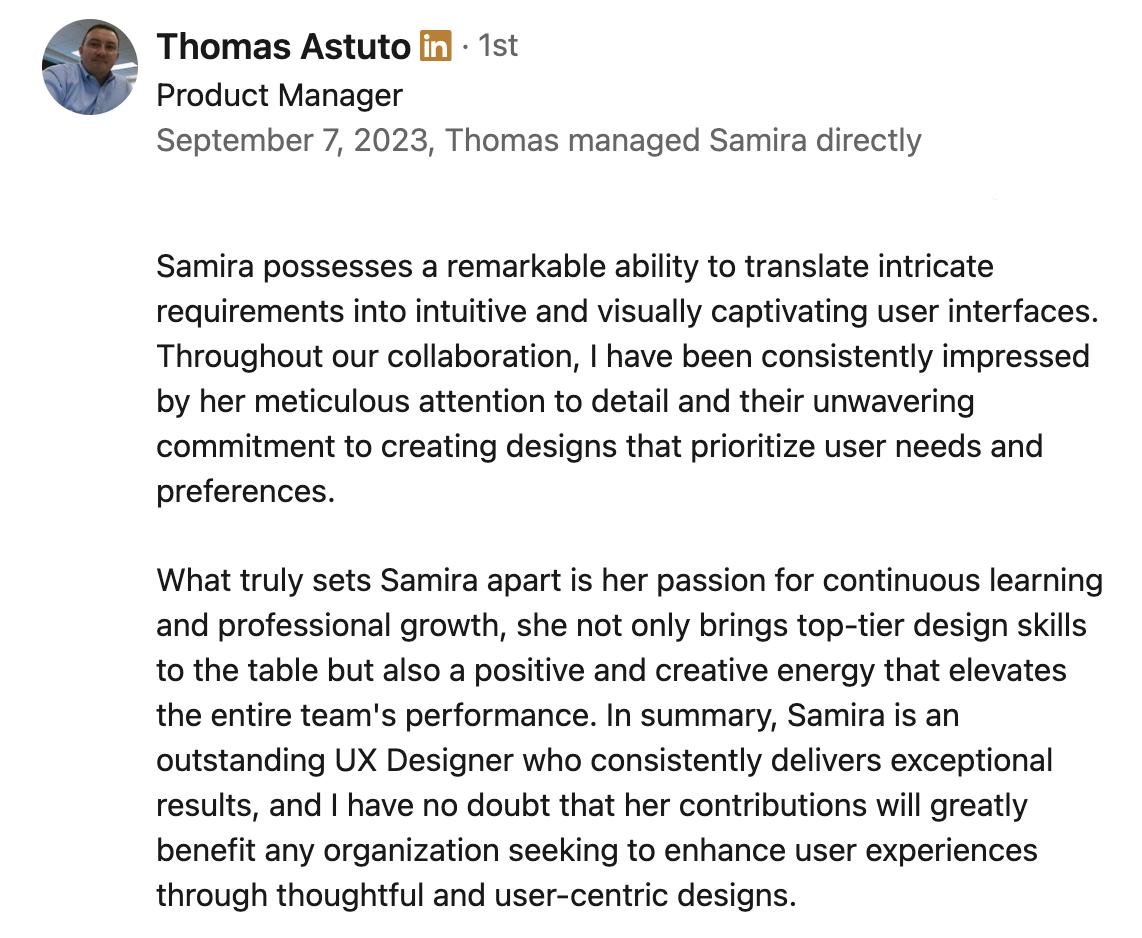Image resolution: width=1142 pixels, height=938 pixels.
Task: Select the 1st degree connection label
Action: coord(497,46)
